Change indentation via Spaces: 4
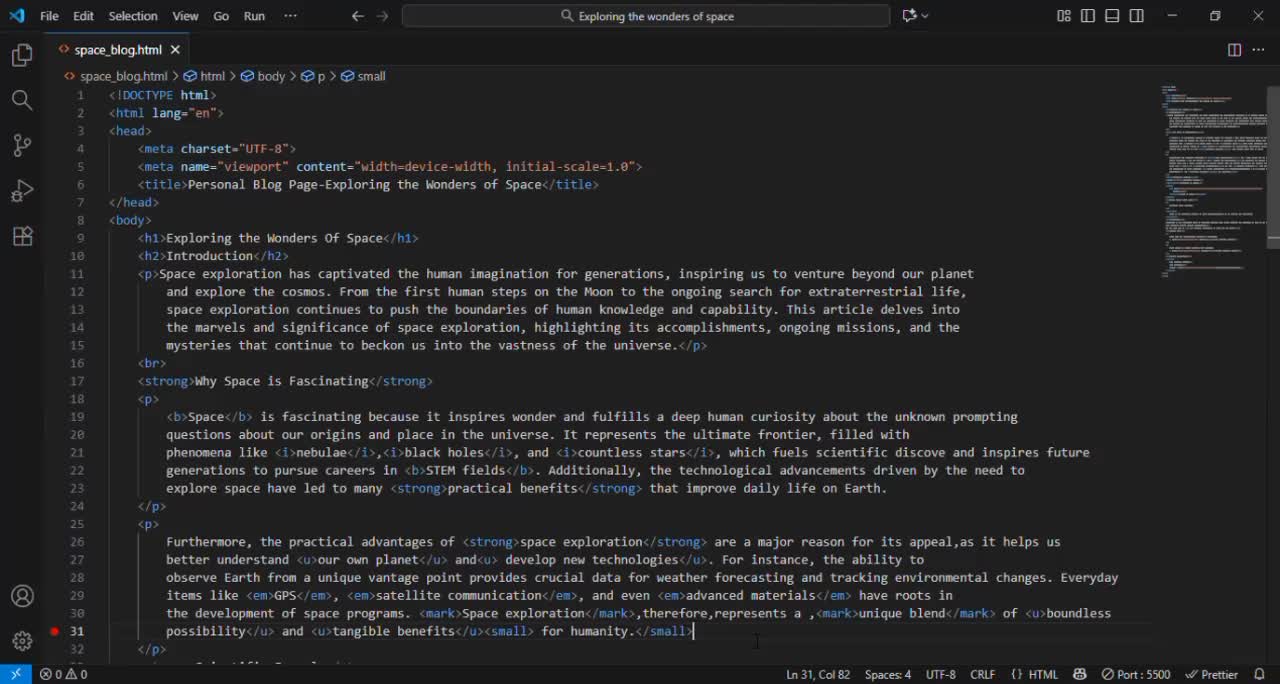Viewport: 1280px width, 684px height. coord(888,674)
